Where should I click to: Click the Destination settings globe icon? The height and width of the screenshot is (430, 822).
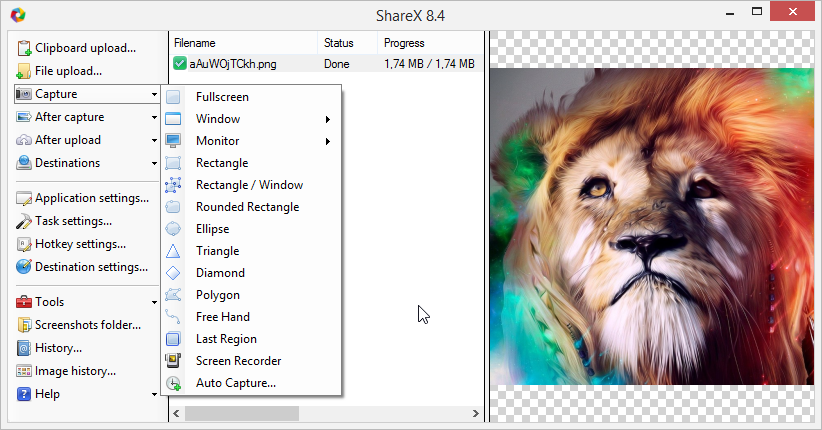[24, 267]
